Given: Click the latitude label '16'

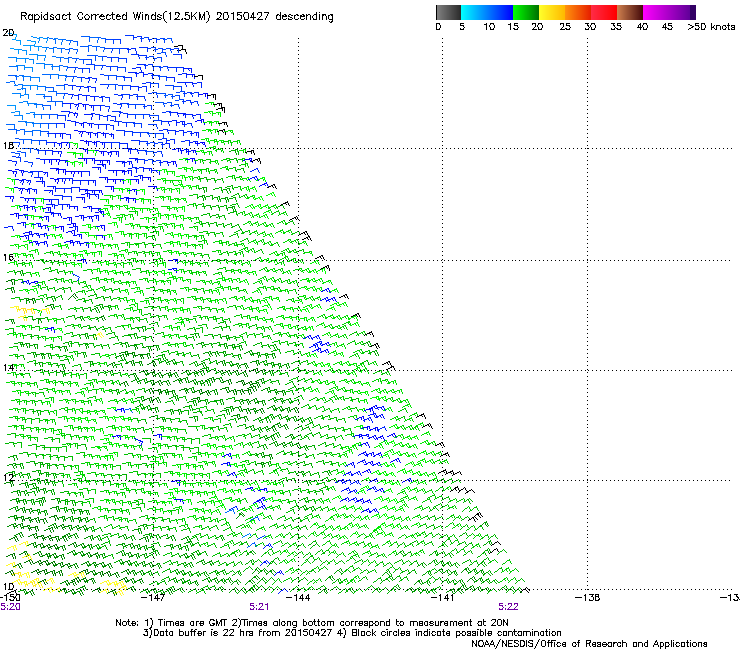Looking at the screenshot, I should [8, 257].
